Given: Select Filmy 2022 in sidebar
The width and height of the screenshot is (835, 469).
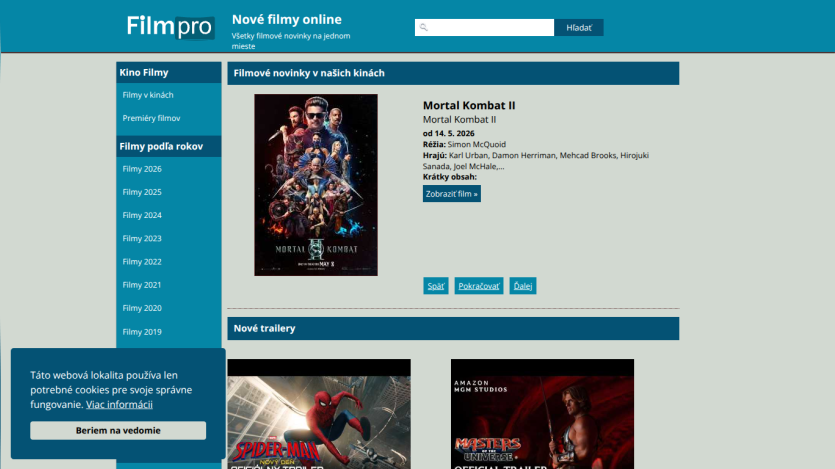Looking at the screenshot, I should (x=142, y=262).
